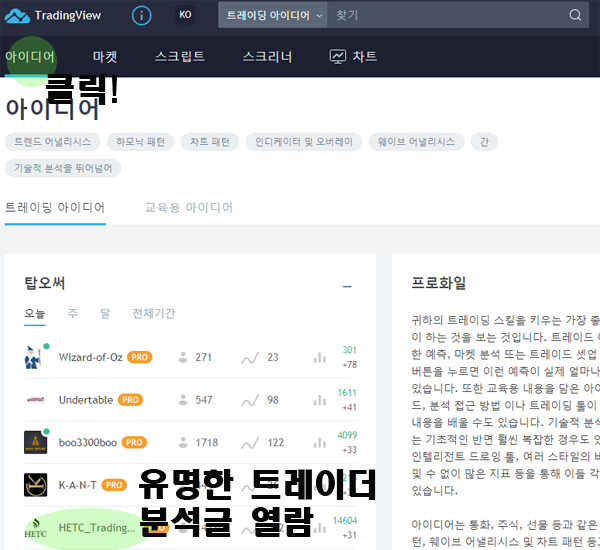
Task: Click the reputation bar icon in Wizard-of-Oz row
Action: 320,358
